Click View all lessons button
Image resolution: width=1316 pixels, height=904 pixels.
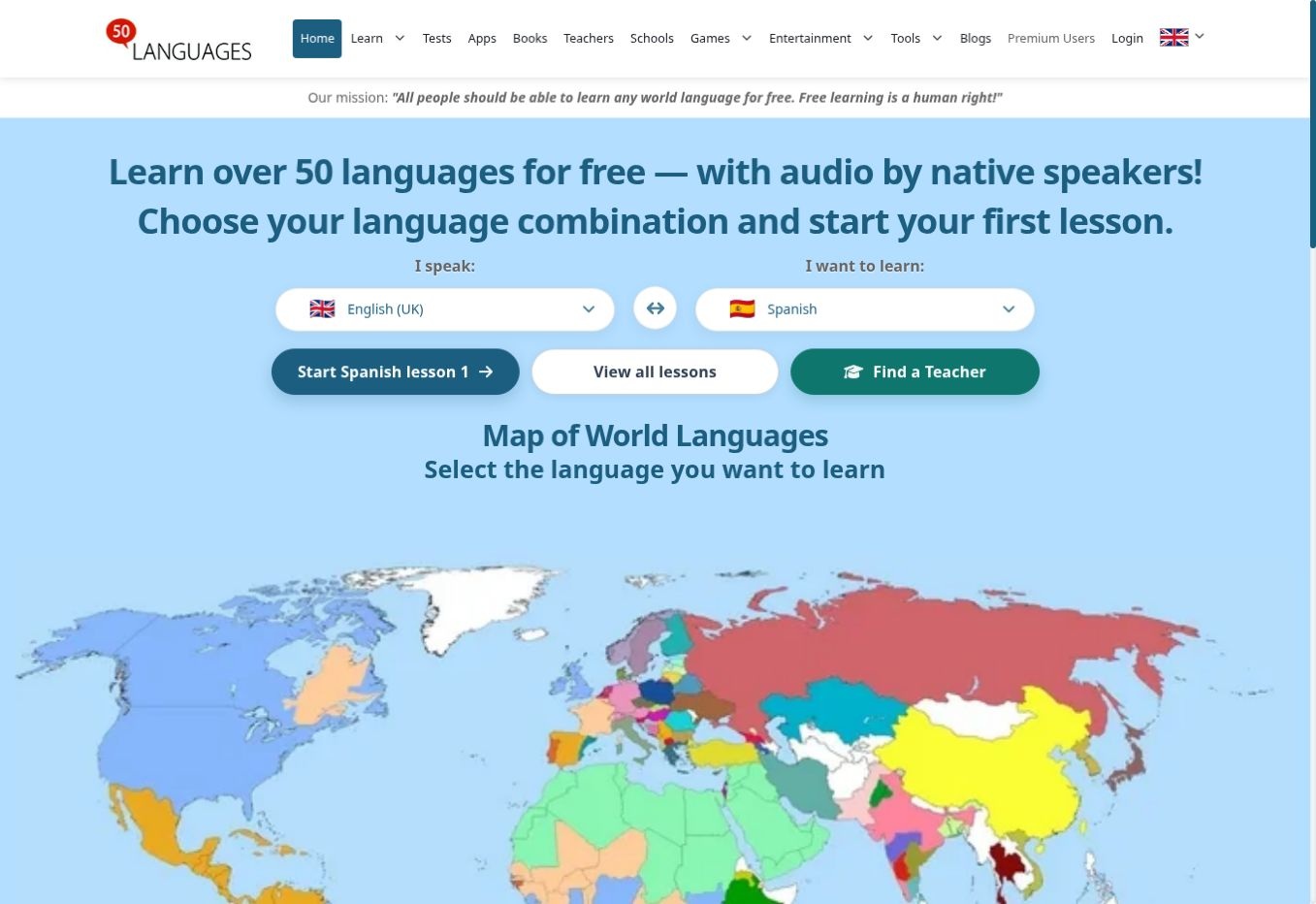click(x=655, y=371)
